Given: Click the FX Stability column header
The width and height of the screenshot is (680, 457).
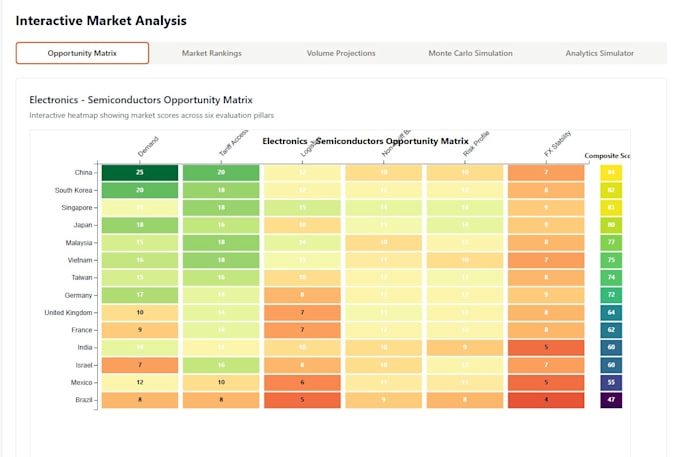Looking at the screenshot, I should 558,144.
